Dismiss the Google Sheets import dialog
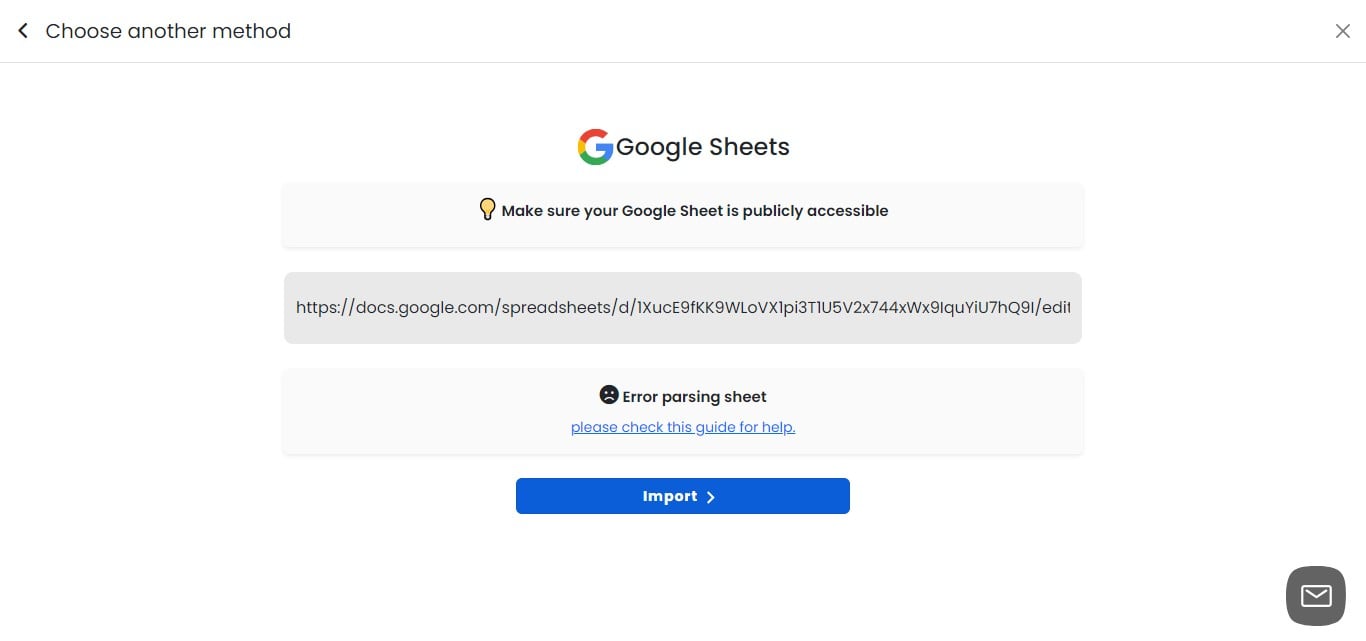Viewport: 1366px width, 641px height. click(x=1343, y=30)
